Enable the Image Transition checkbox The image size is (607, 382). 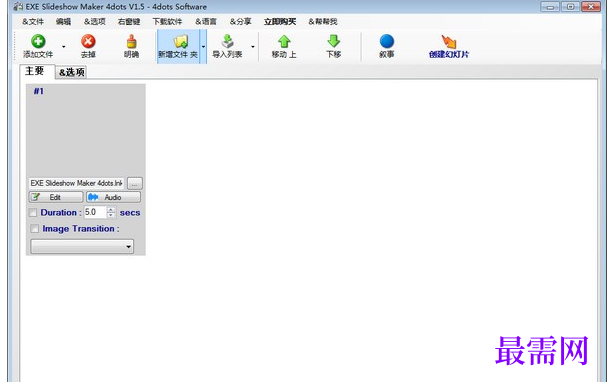[x=34, y=229]
